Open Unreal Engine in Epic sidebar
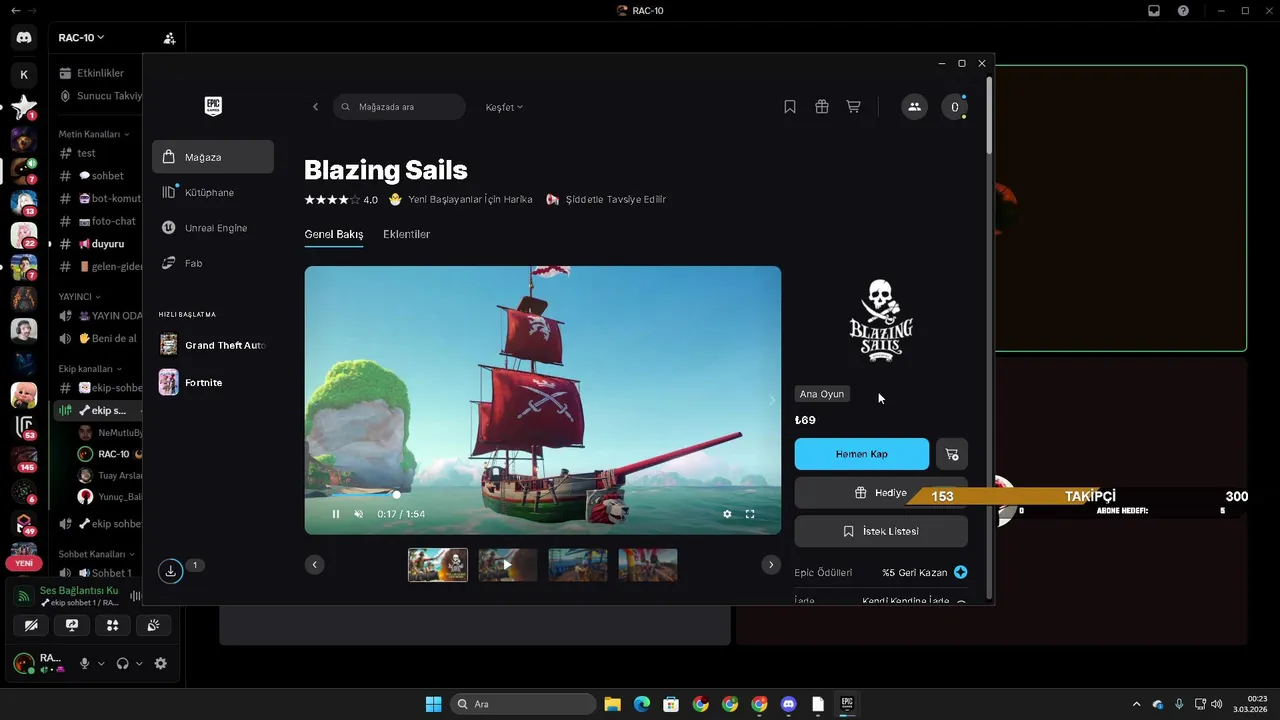 (x=213, y=228)
